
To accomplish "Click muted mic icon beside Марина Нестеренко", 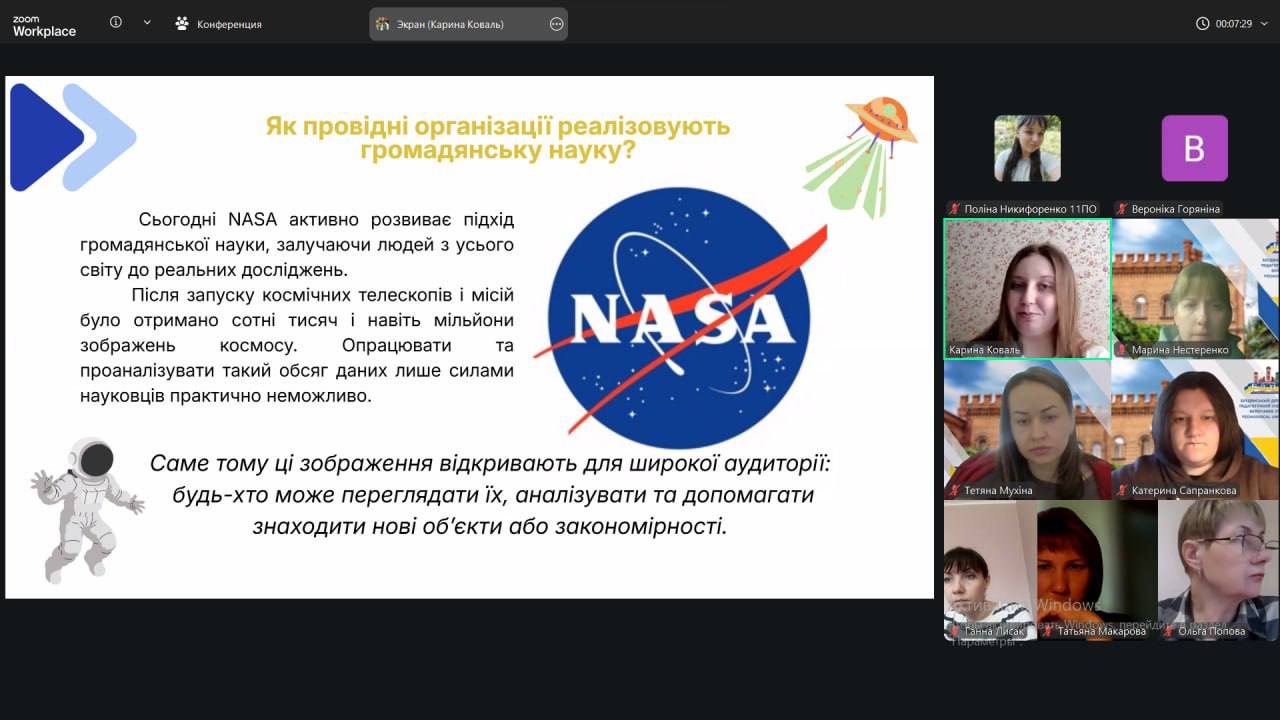I will (1123, 350).
